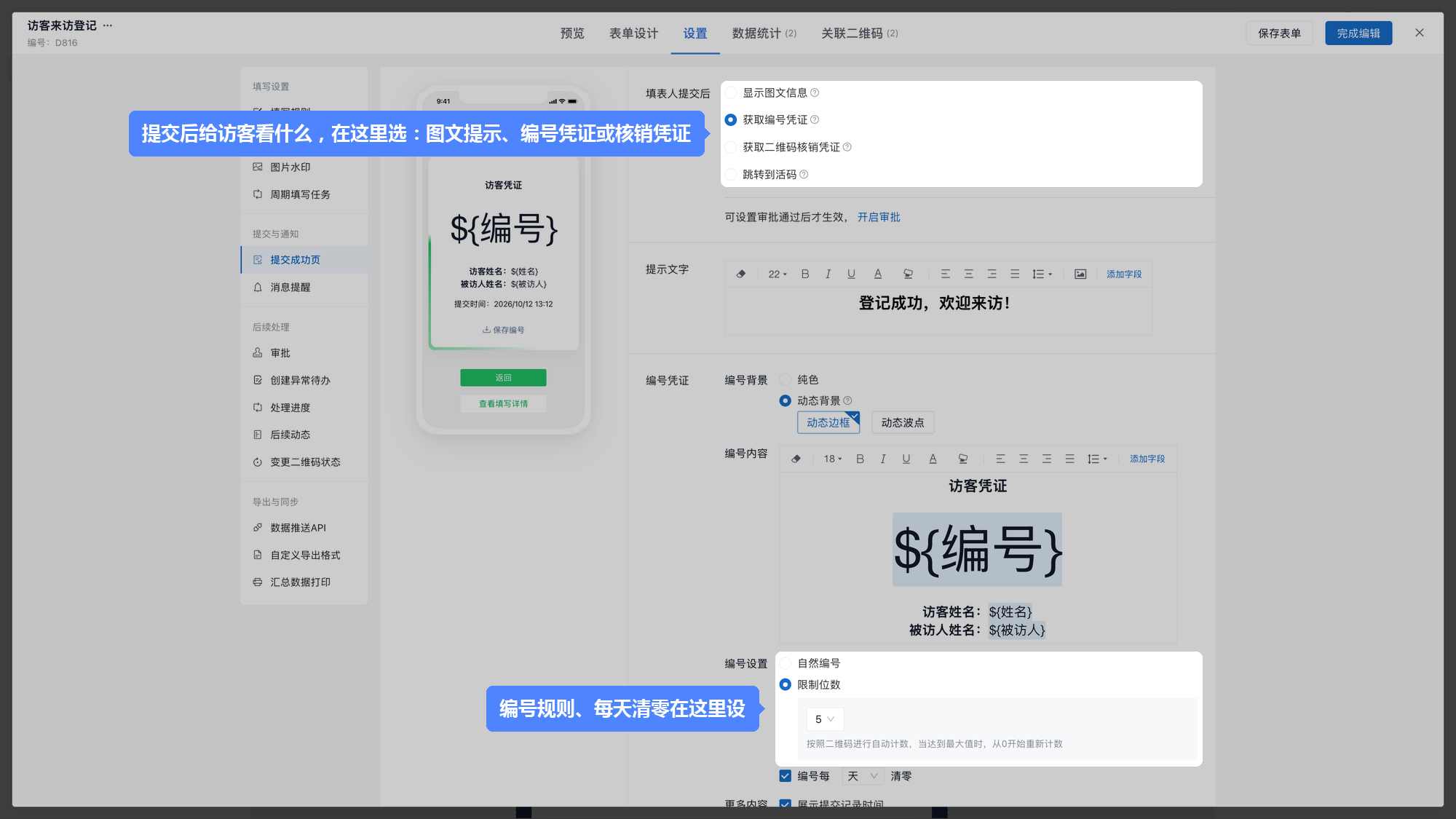1456x819 pixels.
Task: Clear formatting in 提示文字 toolbar
Action: click(741, 274)
